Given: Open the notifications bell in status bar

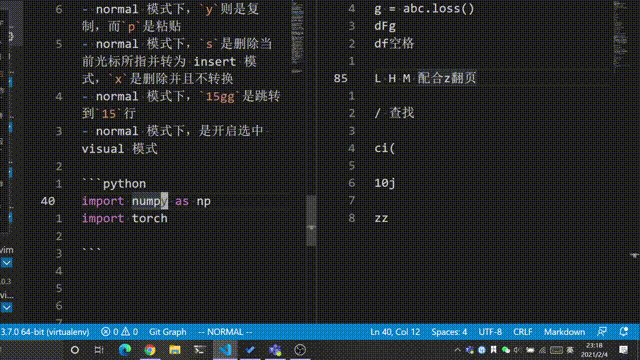Looking at the screenshot, I should tap(623, 331).
